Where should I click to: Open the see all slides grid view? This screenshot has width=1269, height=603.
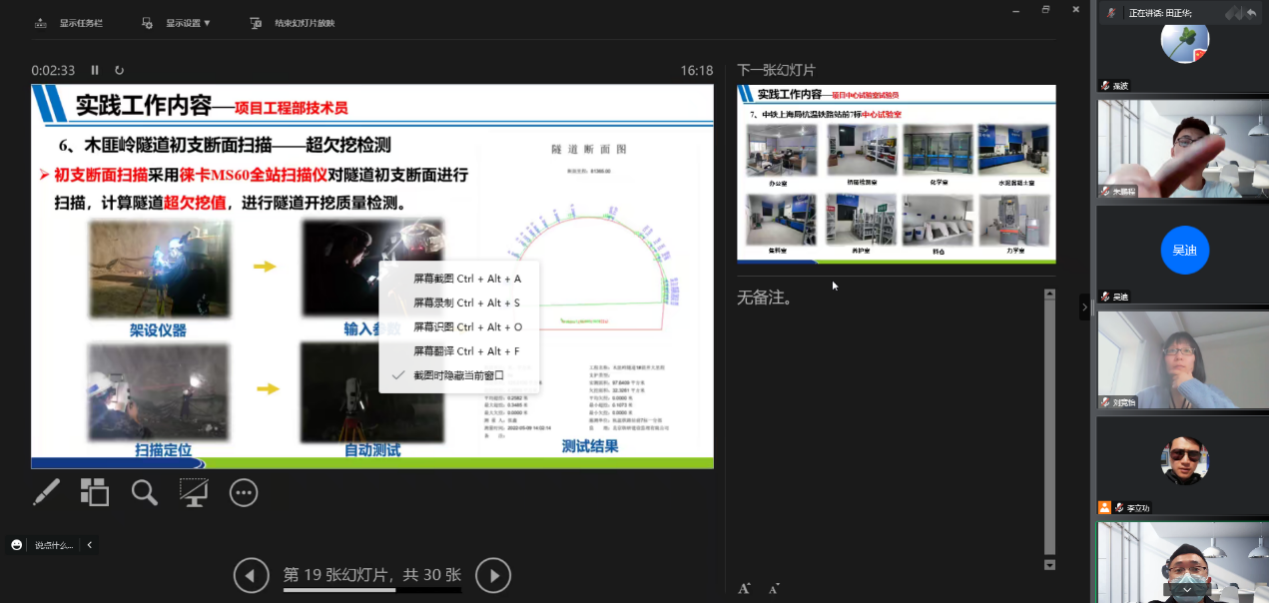pyautogui.click(x=95, y=492)
